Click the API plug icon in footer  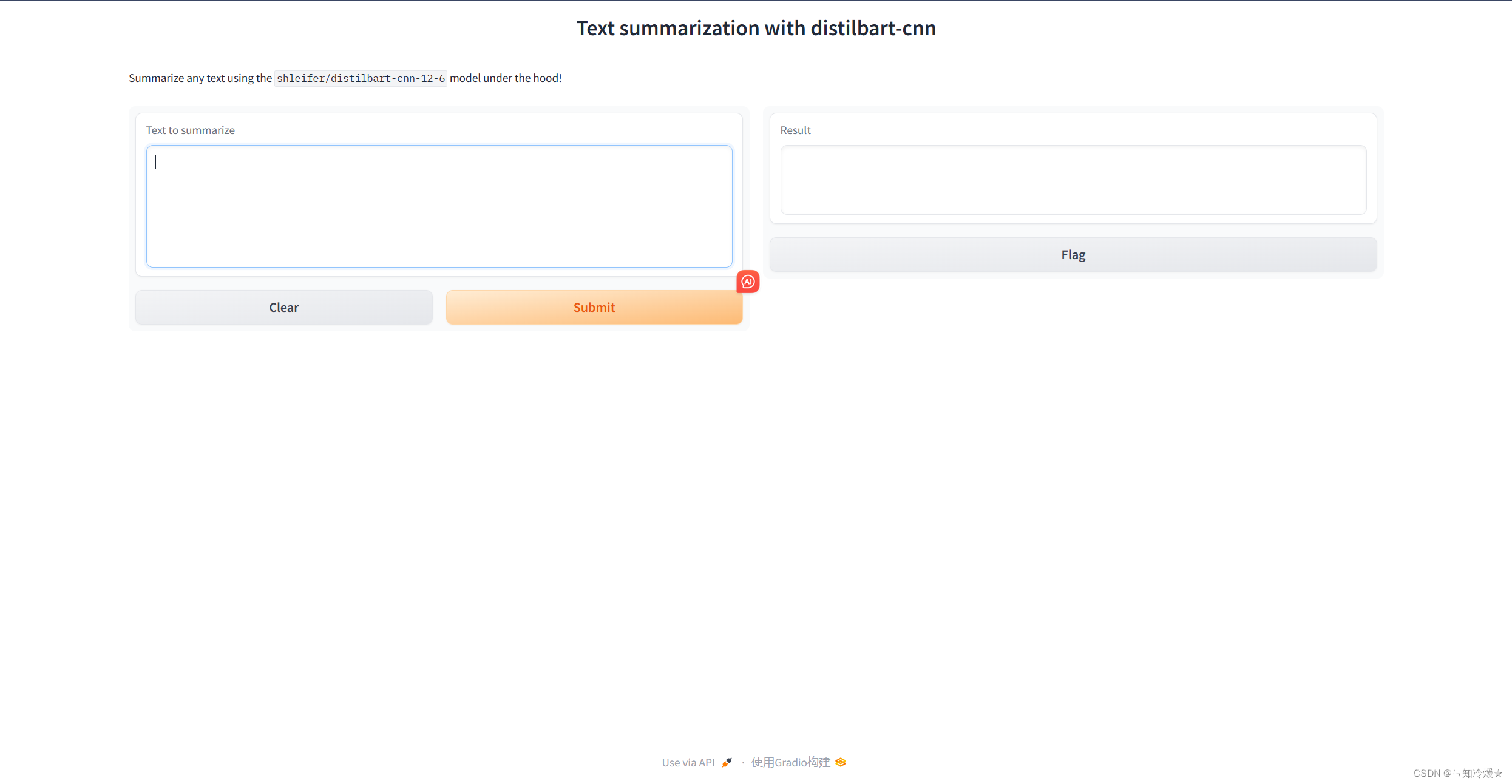click(727, 762)
